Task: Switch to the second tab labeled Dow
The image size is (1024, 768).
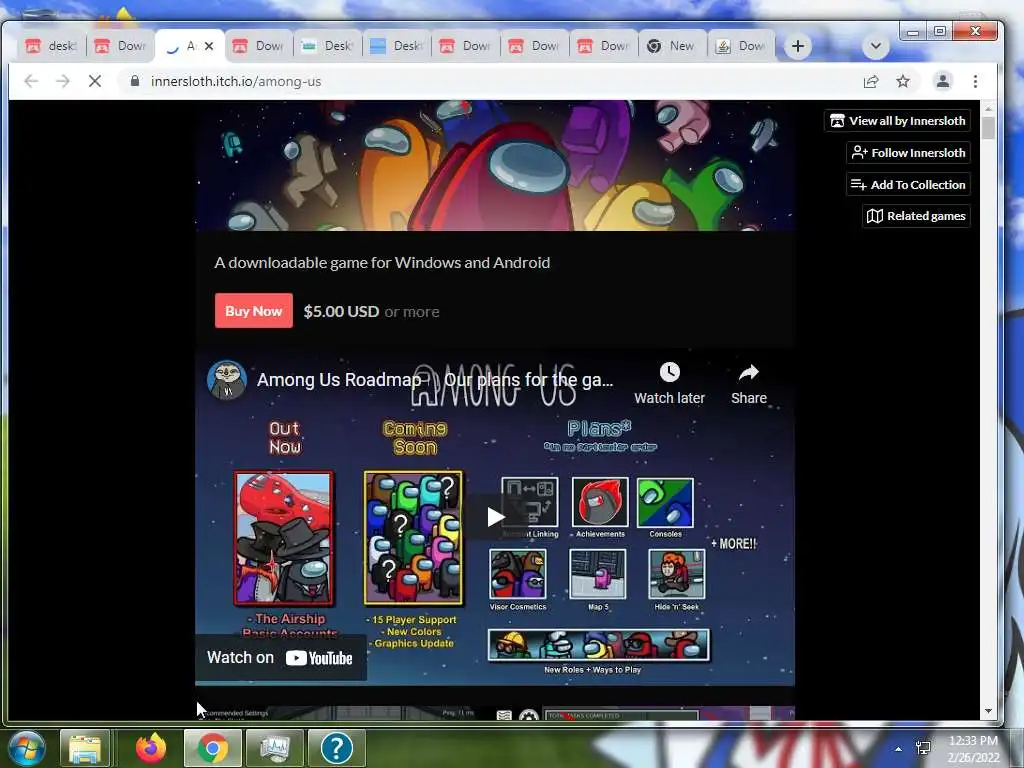Action: click(x=260, y=46)
